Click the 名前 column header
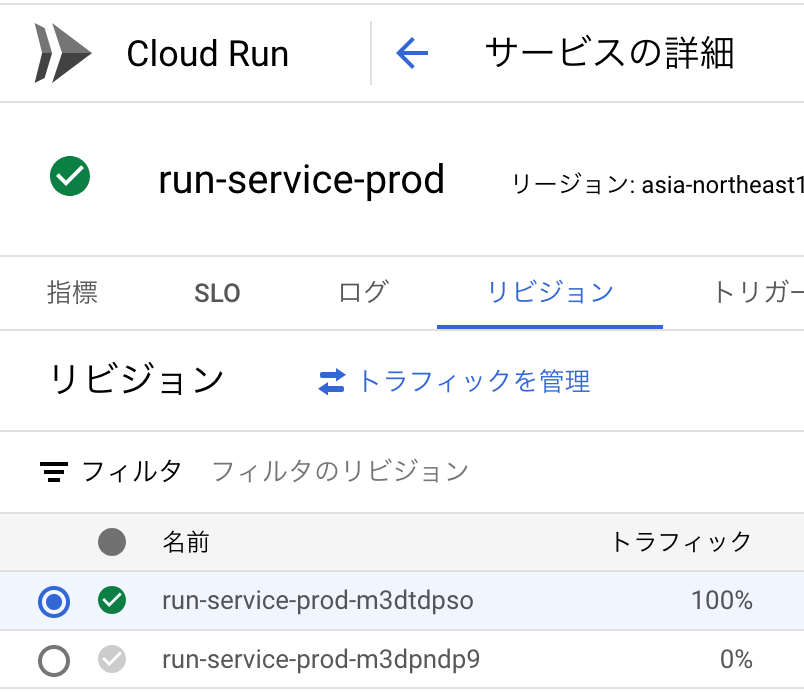 click(186, 542)
